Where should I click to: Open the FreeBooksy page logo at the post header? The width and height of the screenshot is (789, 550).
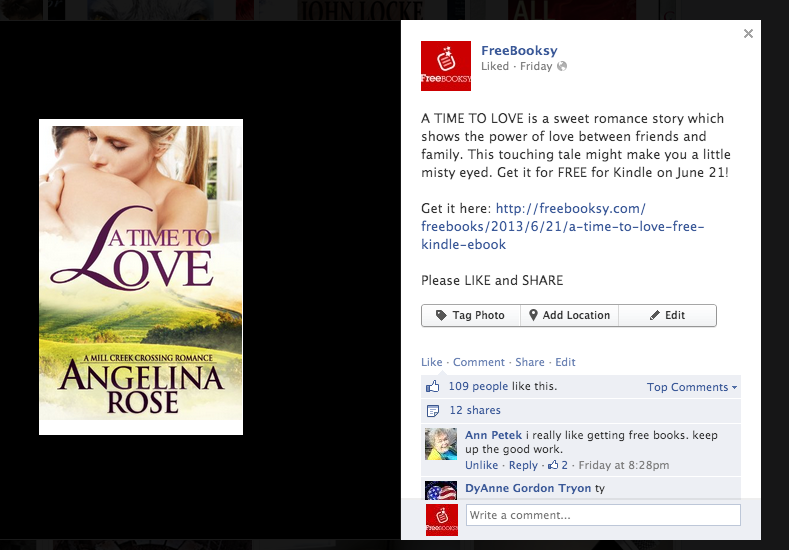(x=446, y=66)
